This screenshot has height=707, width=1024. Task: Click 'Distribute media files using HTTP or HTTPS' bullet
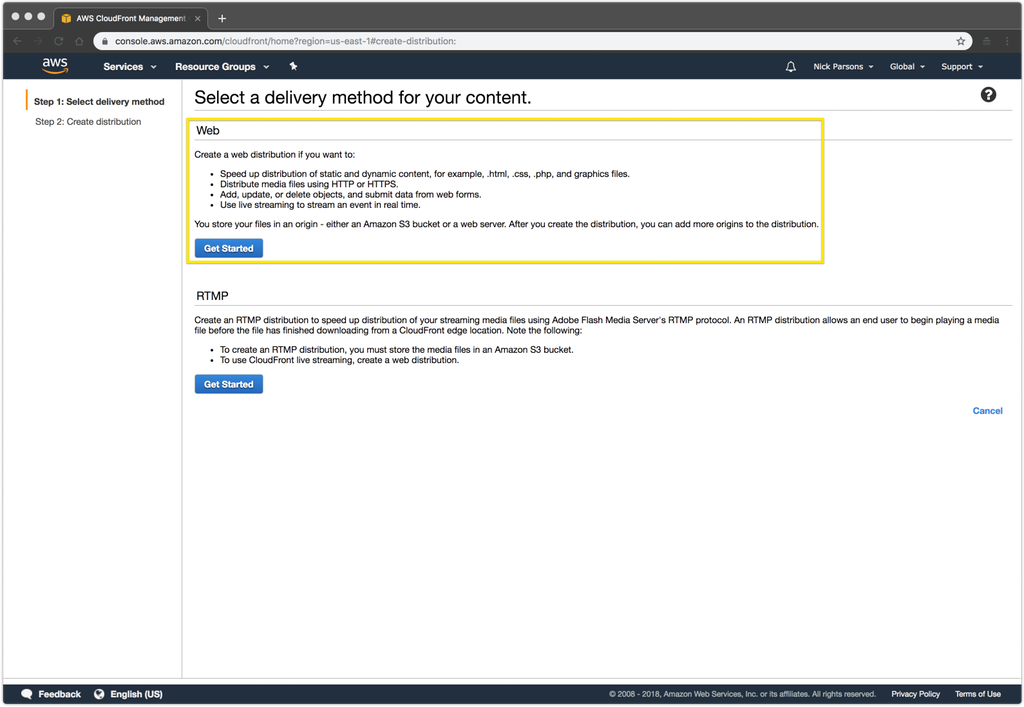(x=309, y=184)
